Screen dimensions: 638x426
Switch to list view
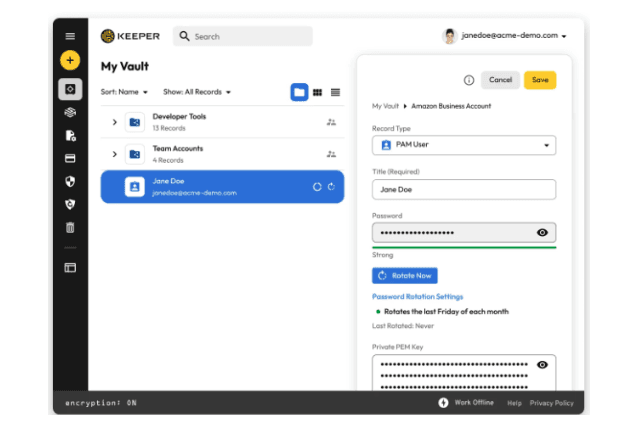coord(335,92)
